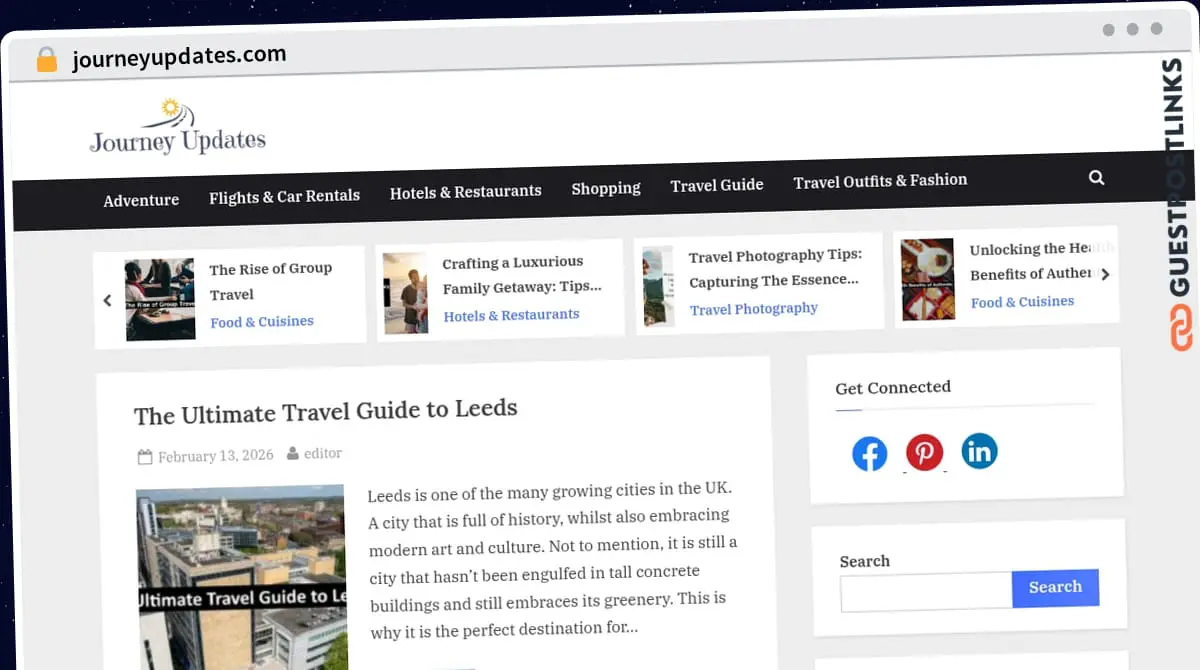This screenshot has width=1200, height=670.
Task: Open Travel Outfits & Fashion menu
Action: pos(880,181)
